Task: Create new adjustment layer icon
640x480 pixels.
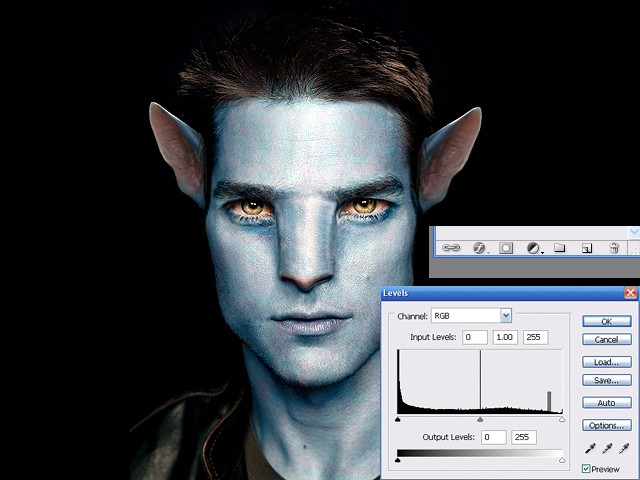Action: (x=533, y=248)
